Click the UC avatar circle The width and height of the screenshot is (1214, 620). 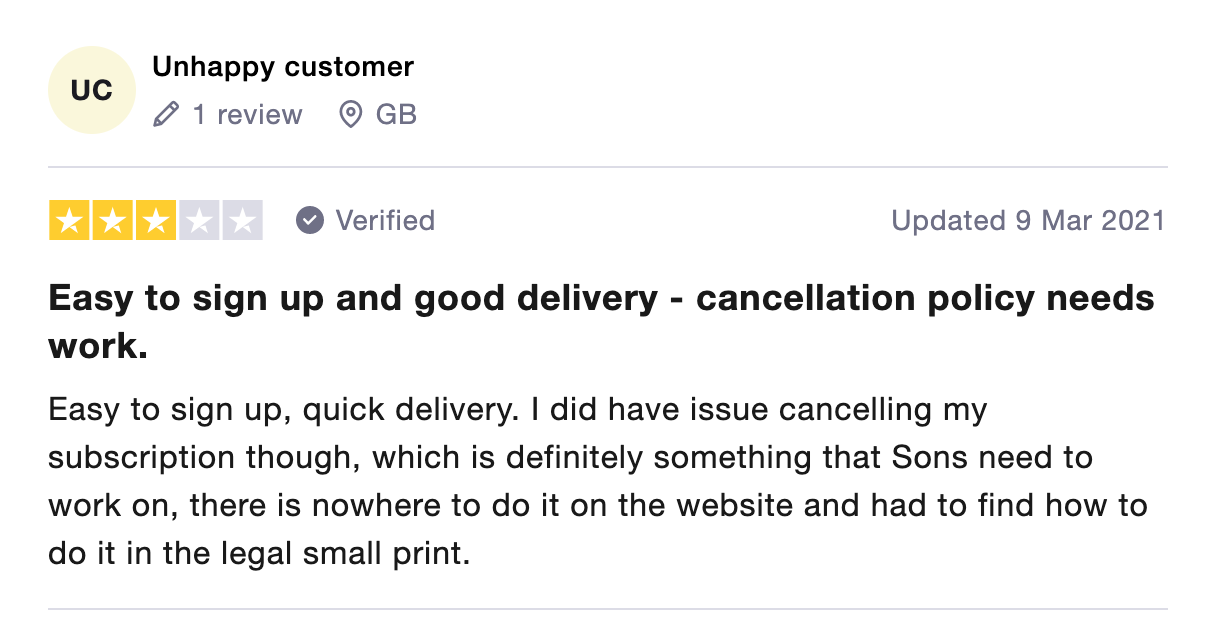91,90
